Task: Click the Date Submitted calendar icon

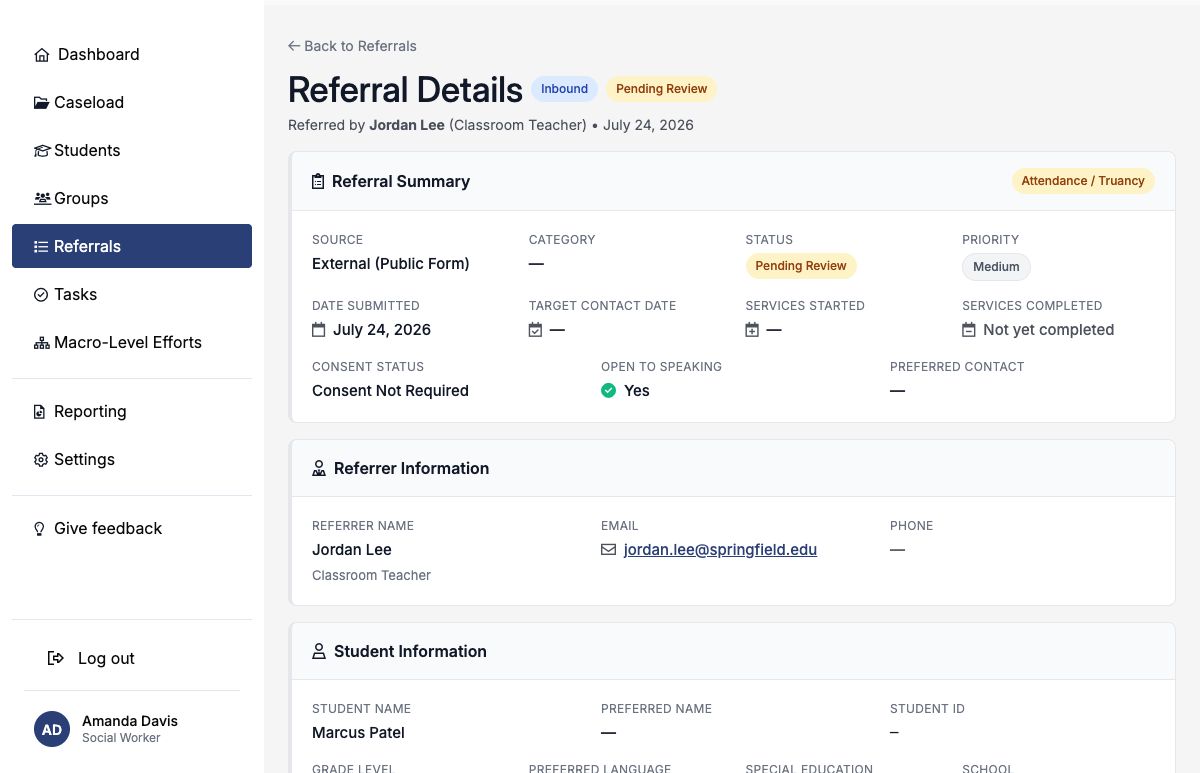Action: point(319,330)
